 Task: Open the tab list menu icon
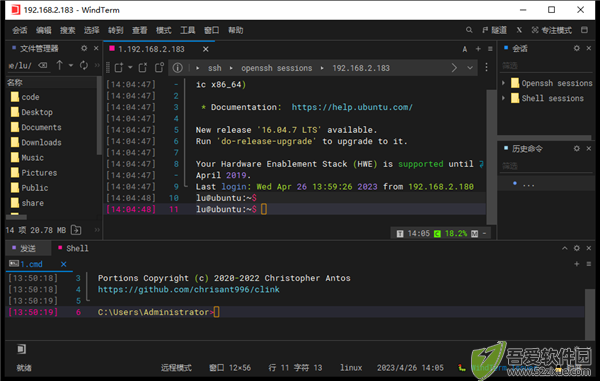coord(490,49)
